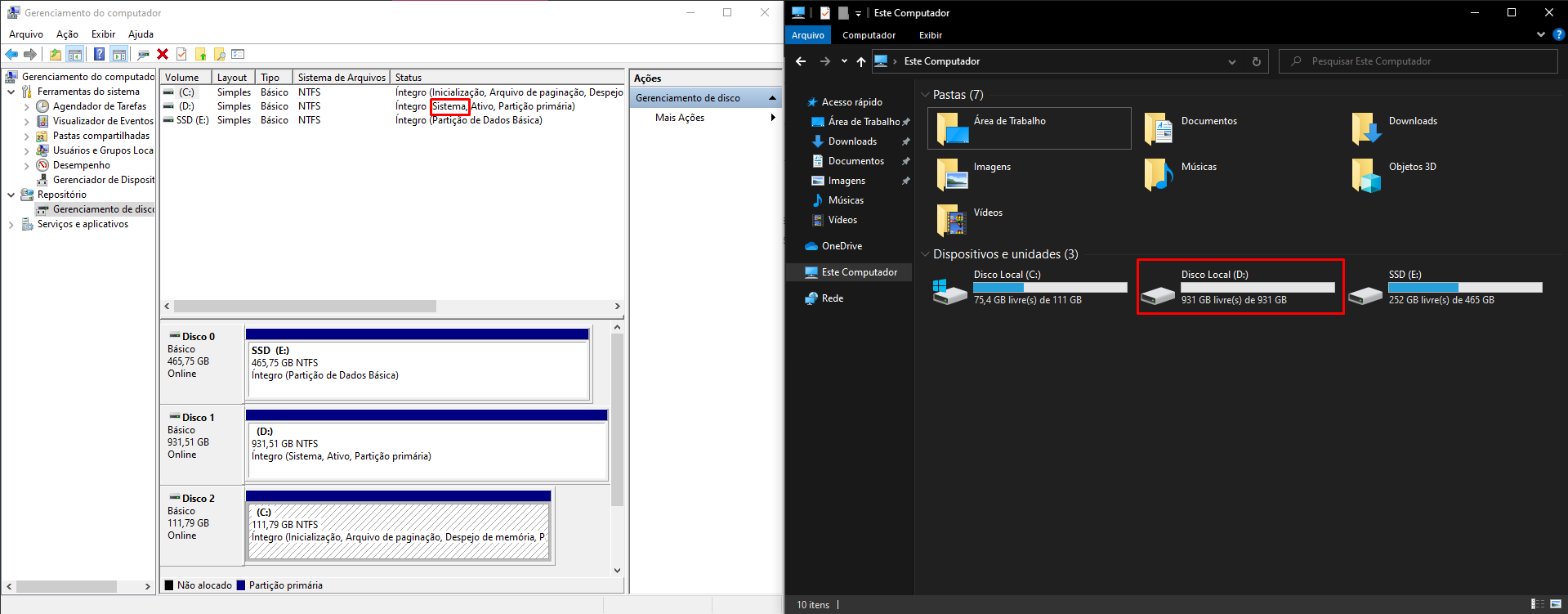The width and height of the screenshot is (1568, 614).
Task: Open the Ajuda menu
Action: [141, 34]
